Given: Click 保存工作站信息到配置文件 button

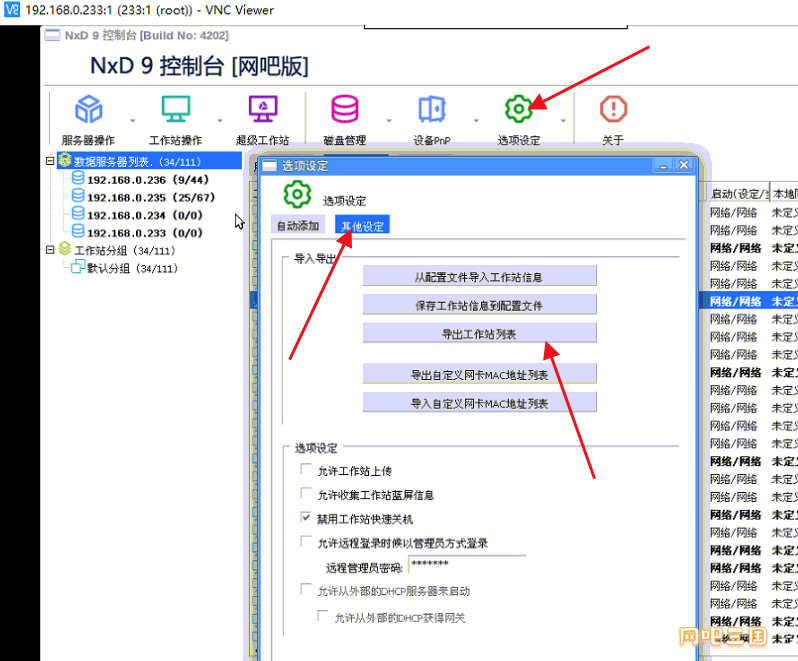Looking at the screenshot, I should [x=479, y=305].
